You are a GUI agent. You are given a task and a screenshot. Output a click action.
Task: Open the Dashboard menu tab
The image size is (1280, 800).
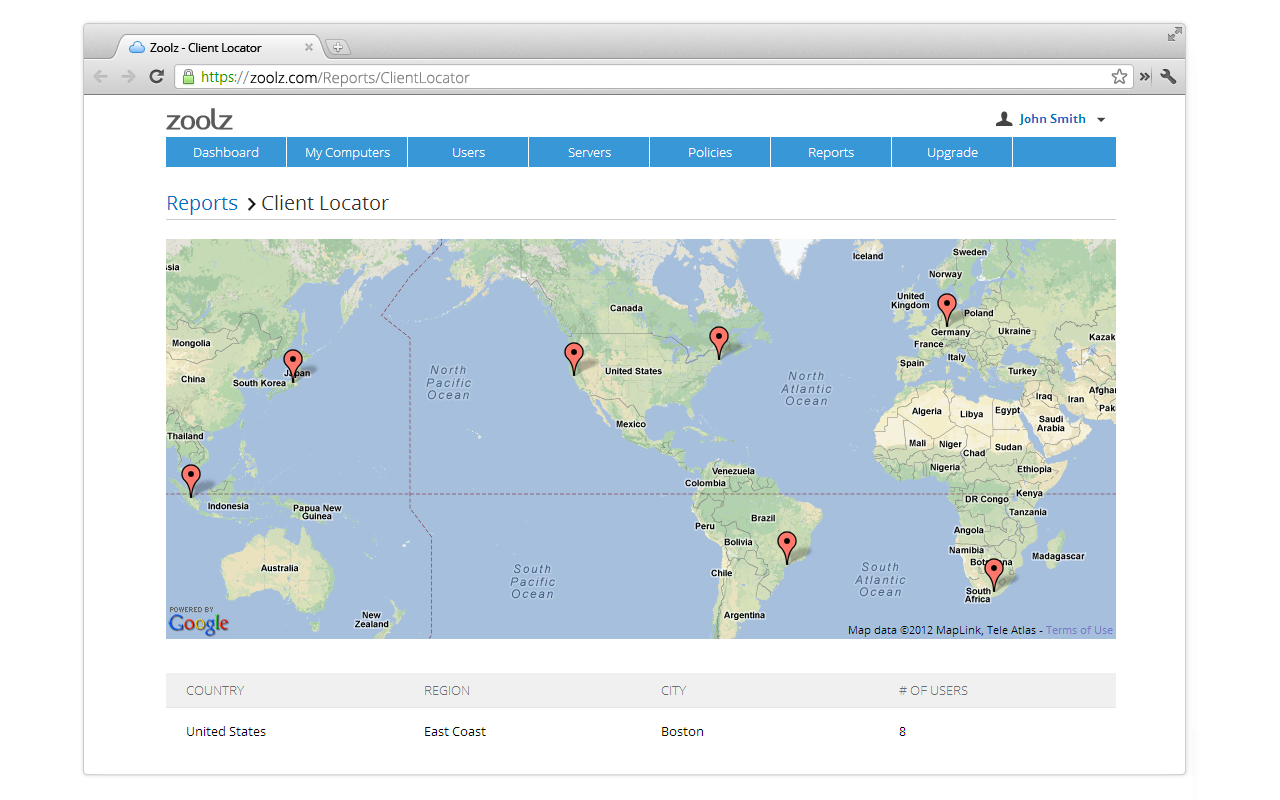pos(226,153)
